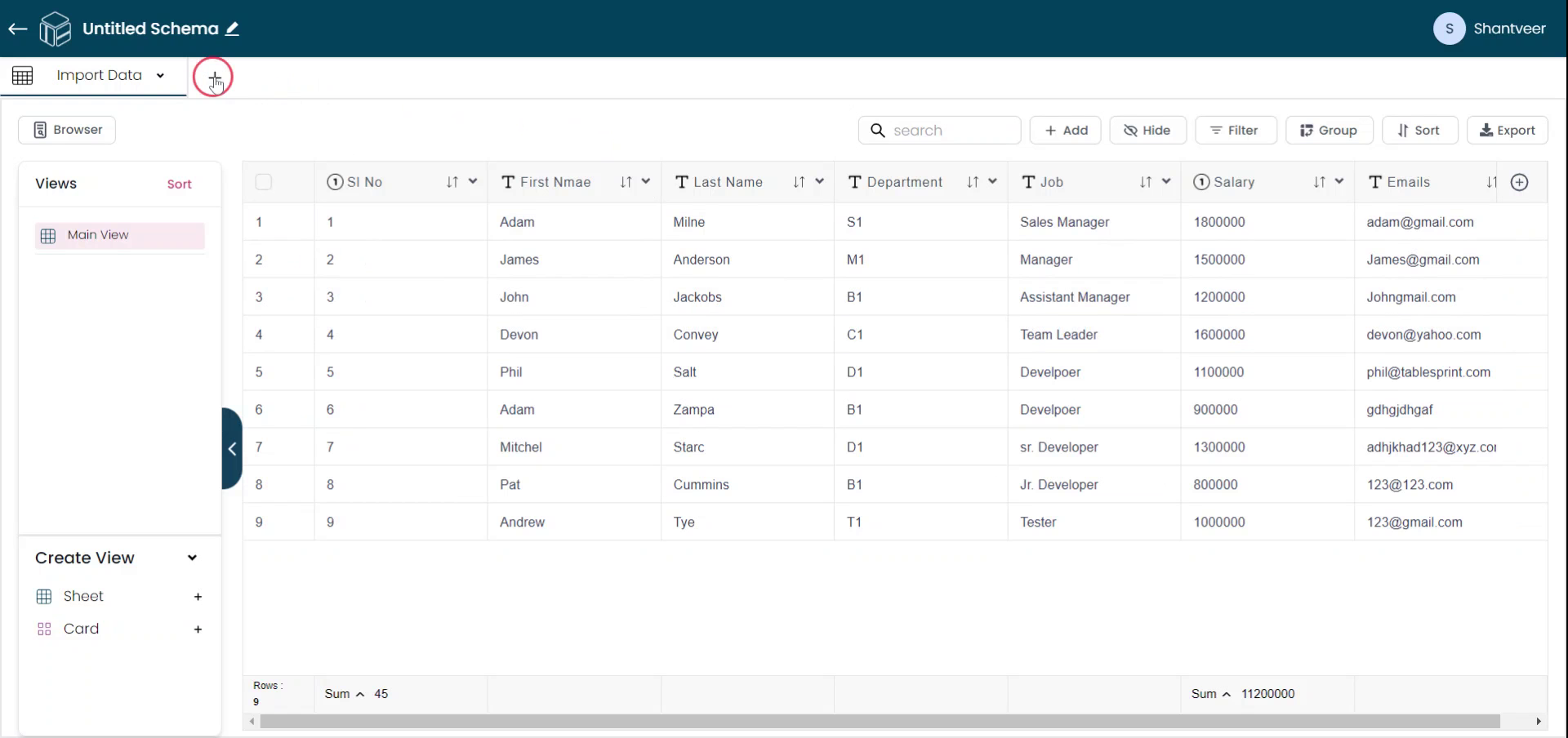Click the add column circle-plus icon
1568x738 pixels.
pos(1519,182)
